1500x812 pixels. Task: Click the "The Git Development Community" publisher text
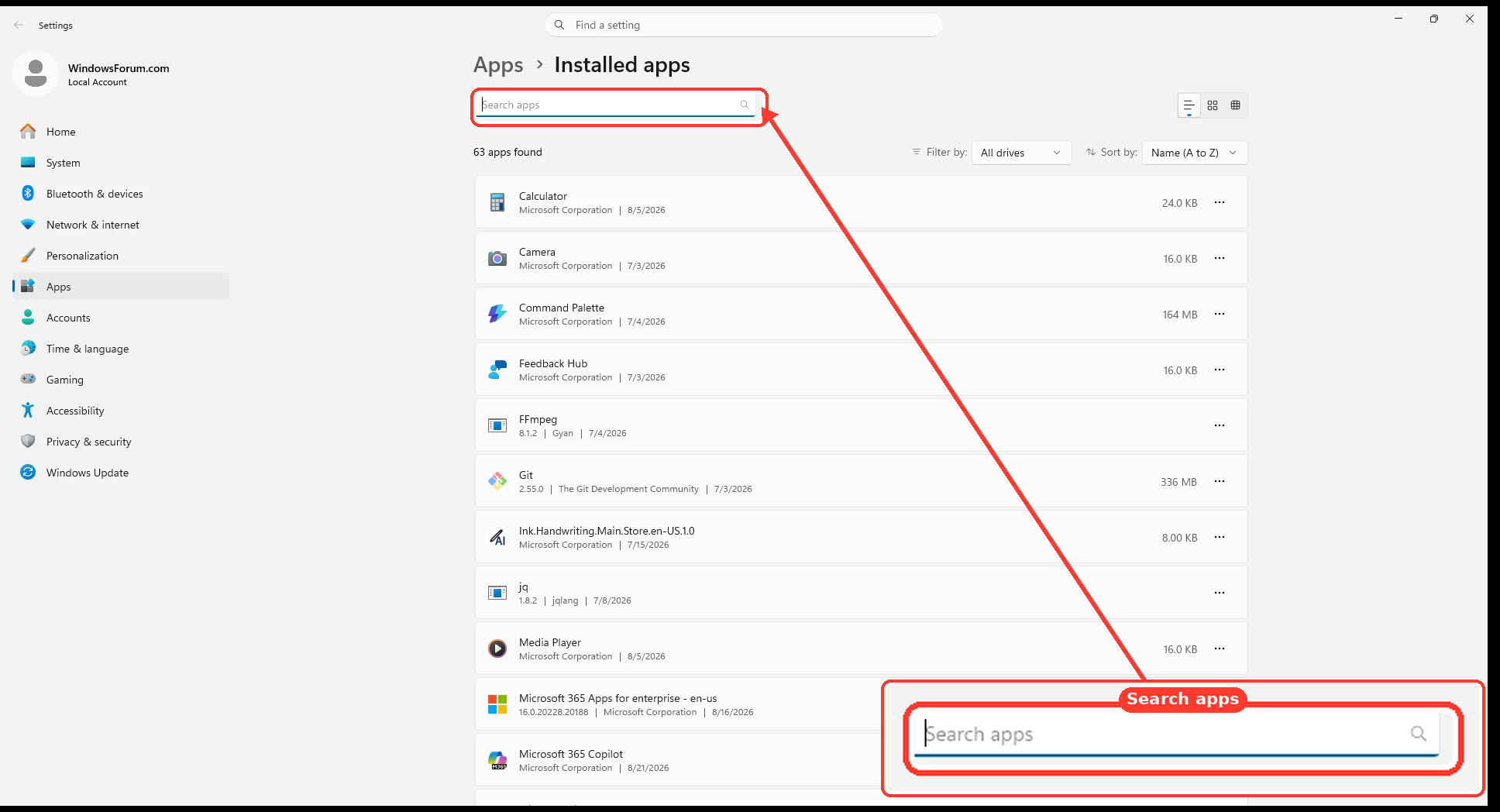coord(628,490)
